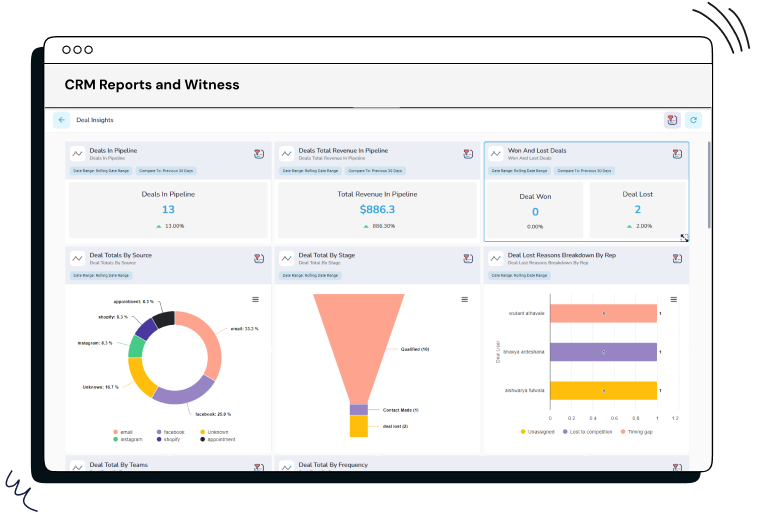The width and height of the screenshot is (757, 513).
Task: Select the shopify slice of the donut chart
Action: pyautogui.click(x=146, y=329)
